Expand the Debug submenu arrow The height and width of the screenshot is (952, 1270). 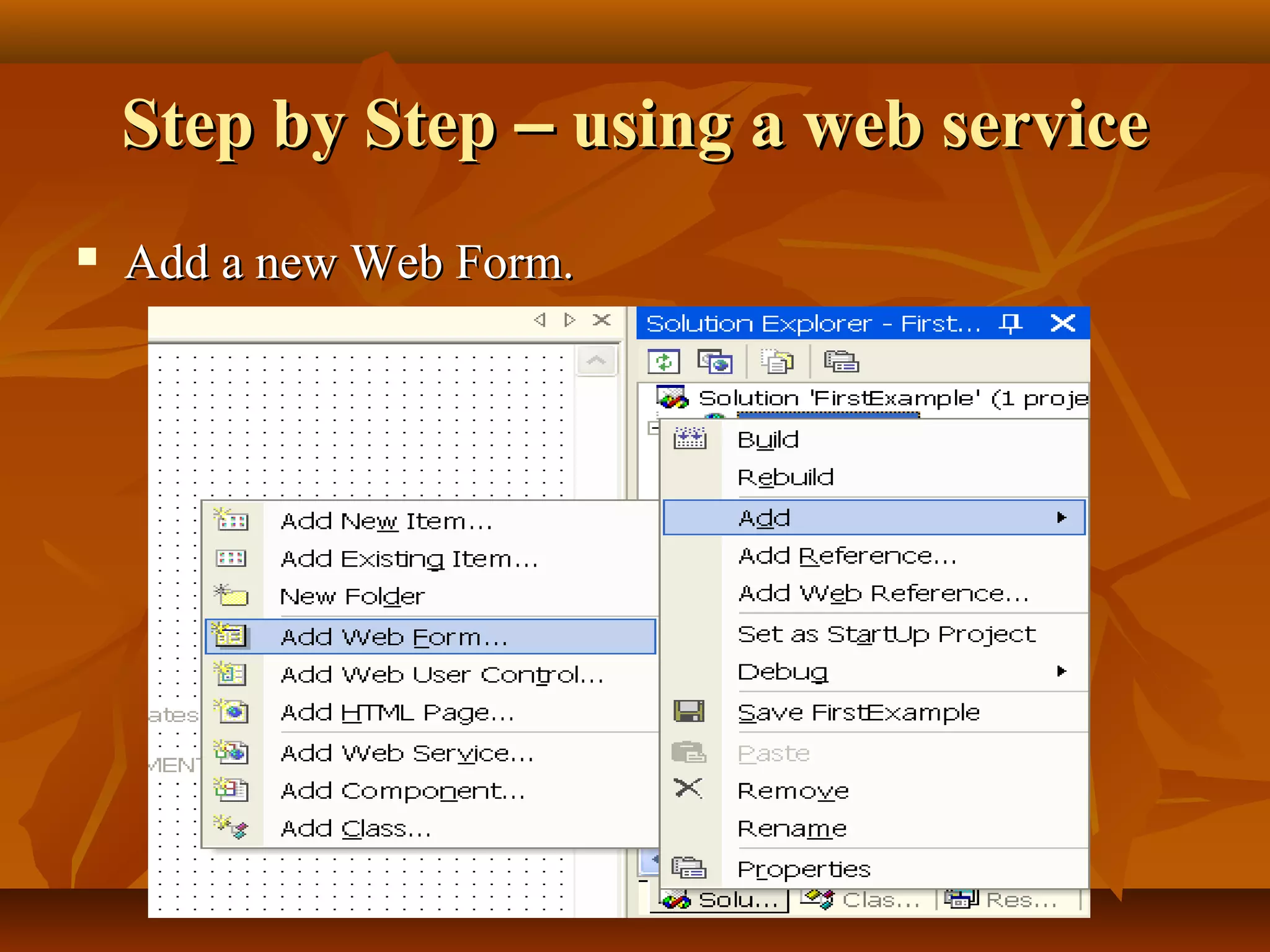[x=1062, y=671]
